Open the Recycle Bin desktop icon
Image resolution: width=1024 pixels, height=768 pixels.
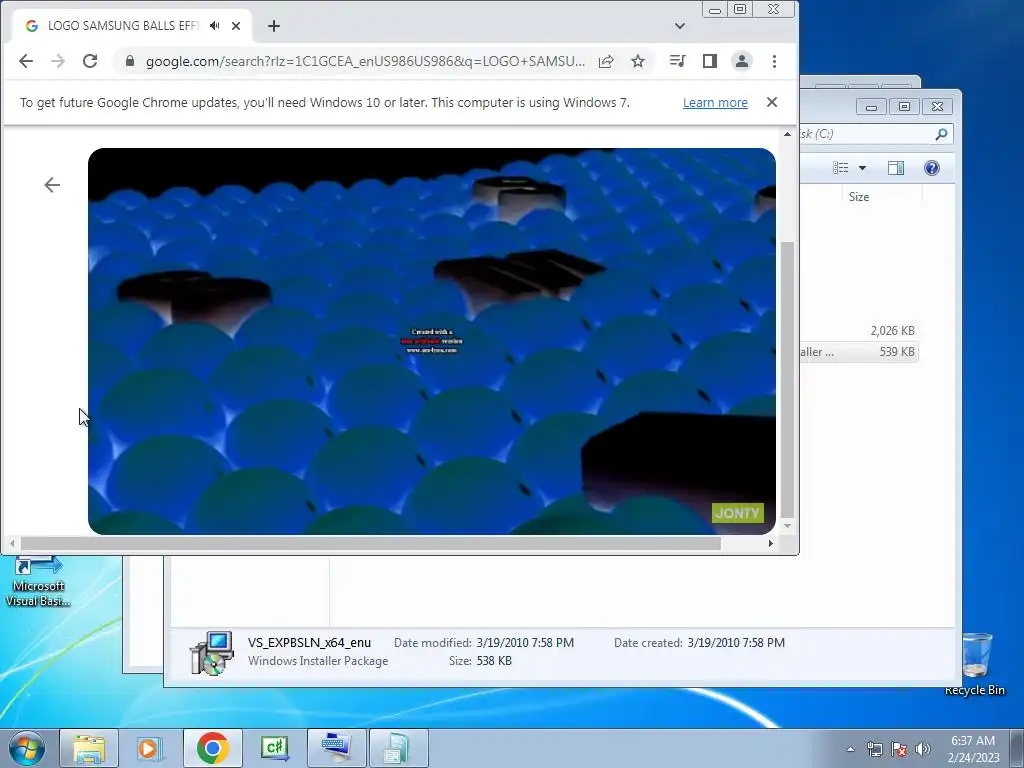click(974, 663)
